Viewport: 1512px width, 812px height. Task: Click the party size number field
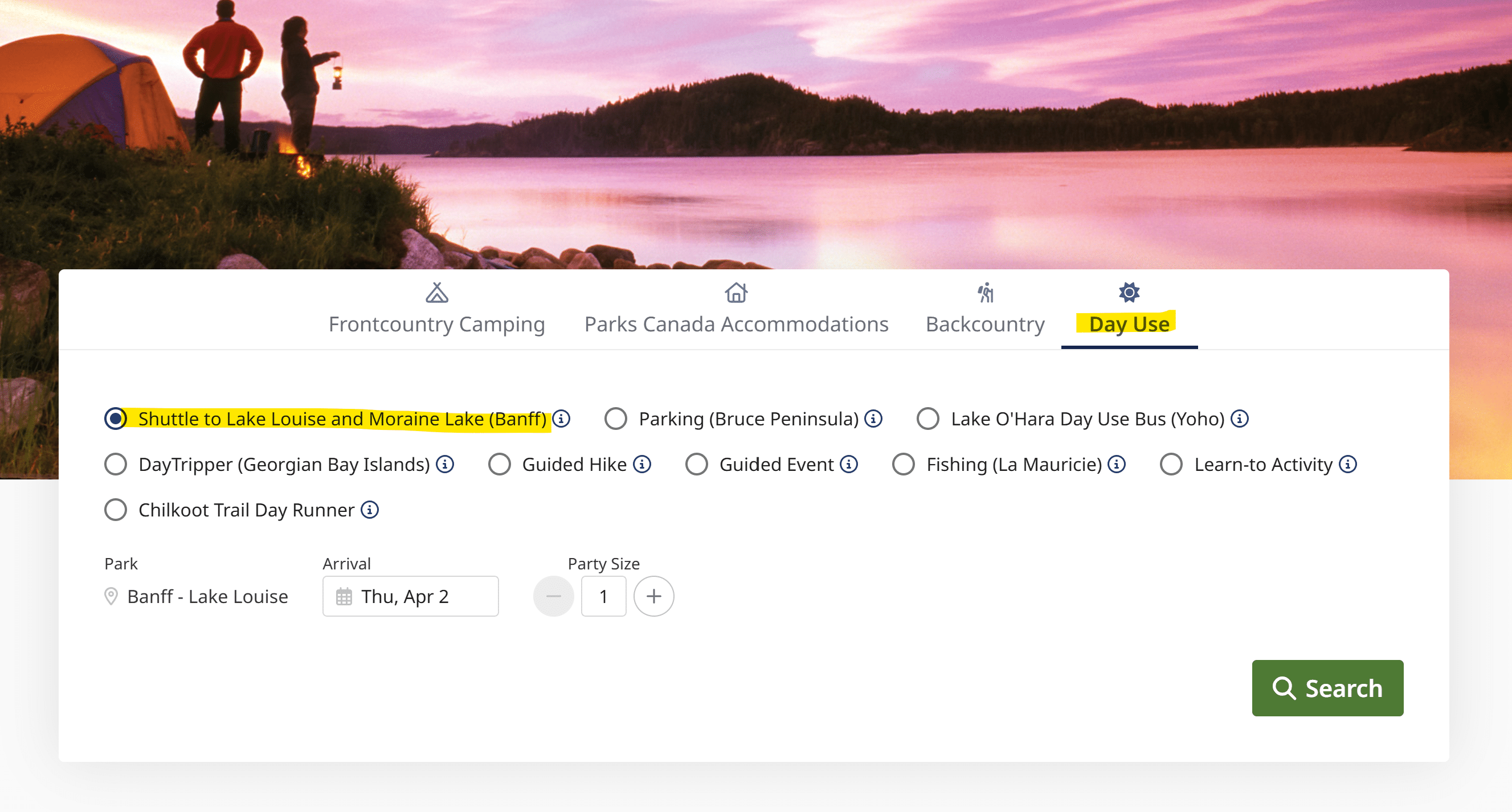coord(603,596)
